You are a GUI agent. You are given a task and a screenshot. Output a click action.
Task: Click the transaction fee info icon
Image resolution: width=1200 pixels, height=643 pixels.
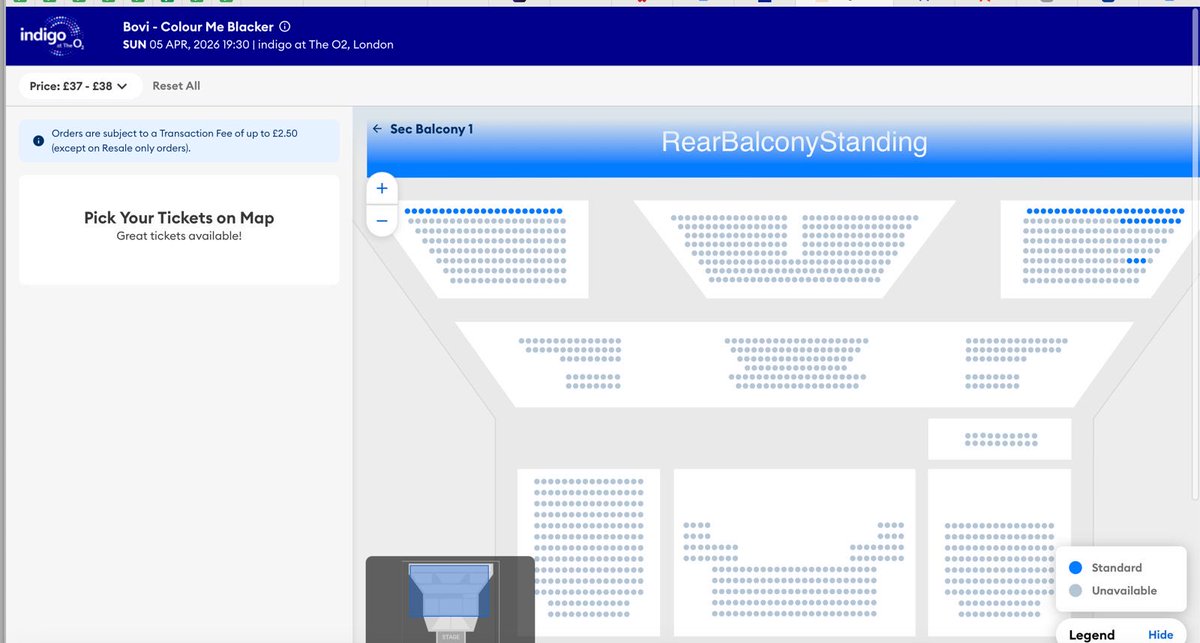[38, 141]
